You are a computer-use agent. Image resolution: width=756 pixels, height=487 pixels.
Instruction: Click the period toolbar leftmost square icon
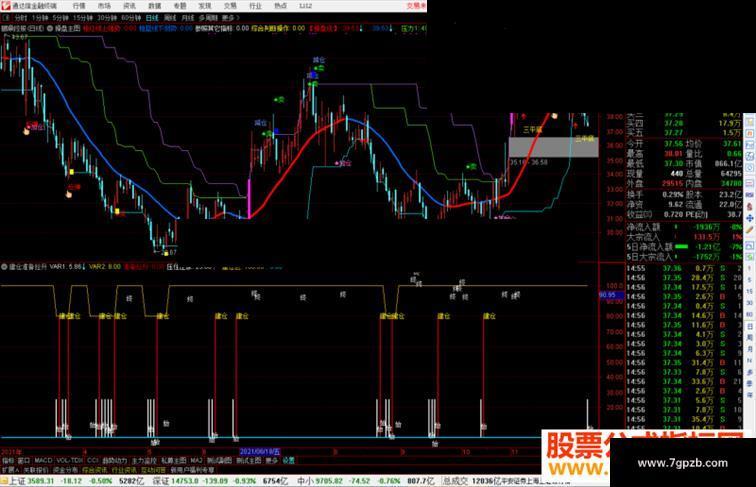[6, 18]
